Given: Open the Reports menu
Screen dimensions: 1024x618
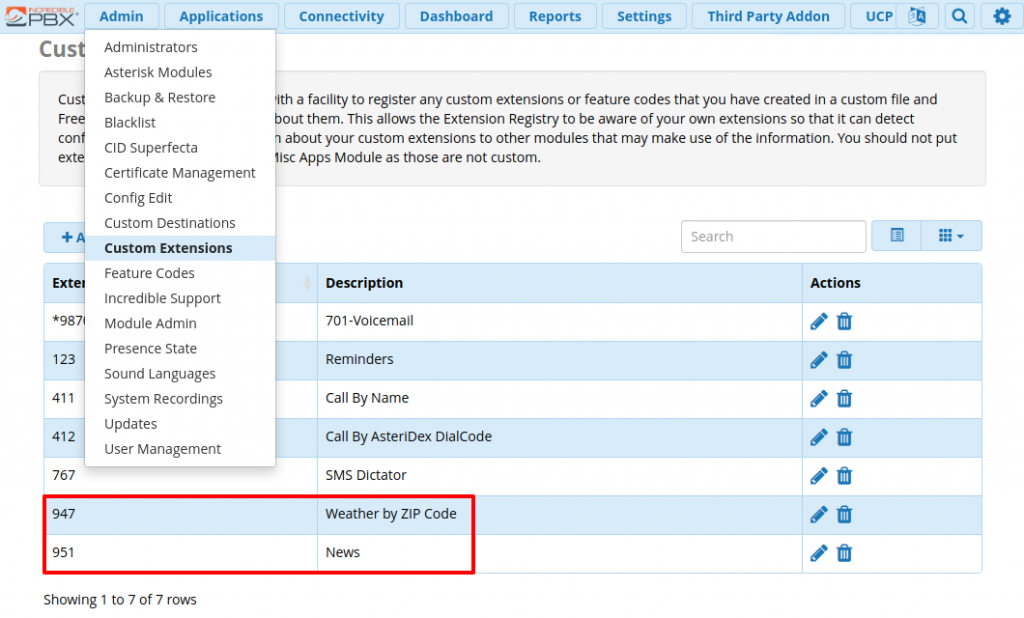Looking at the screenshot, I should pyautogui.click(x=555, y=16).
